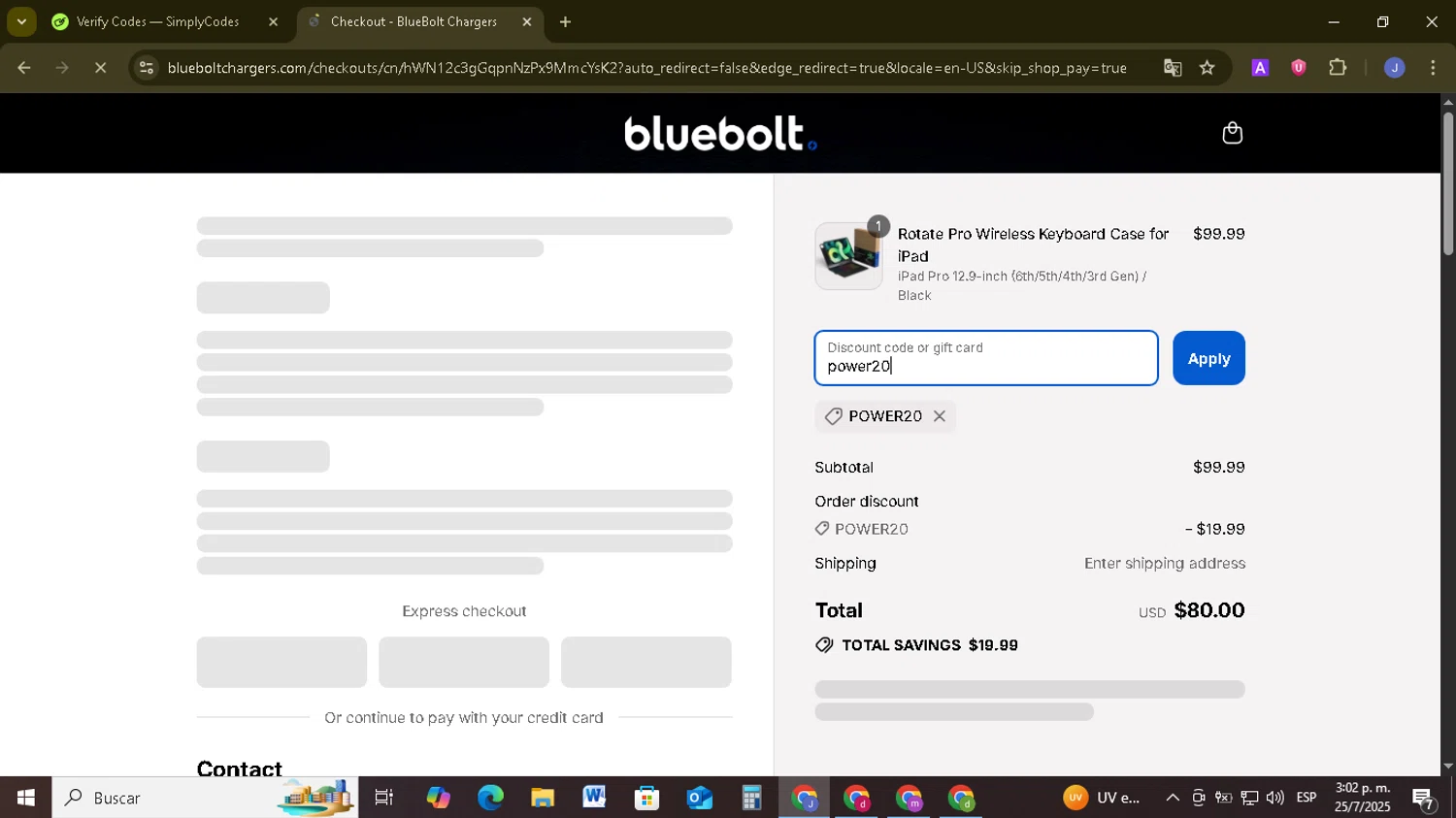This screenshot has height=818, width=1456.
Task: Click the Rotate Pro Wireless Keyboard Case title
Action: 1033,245
